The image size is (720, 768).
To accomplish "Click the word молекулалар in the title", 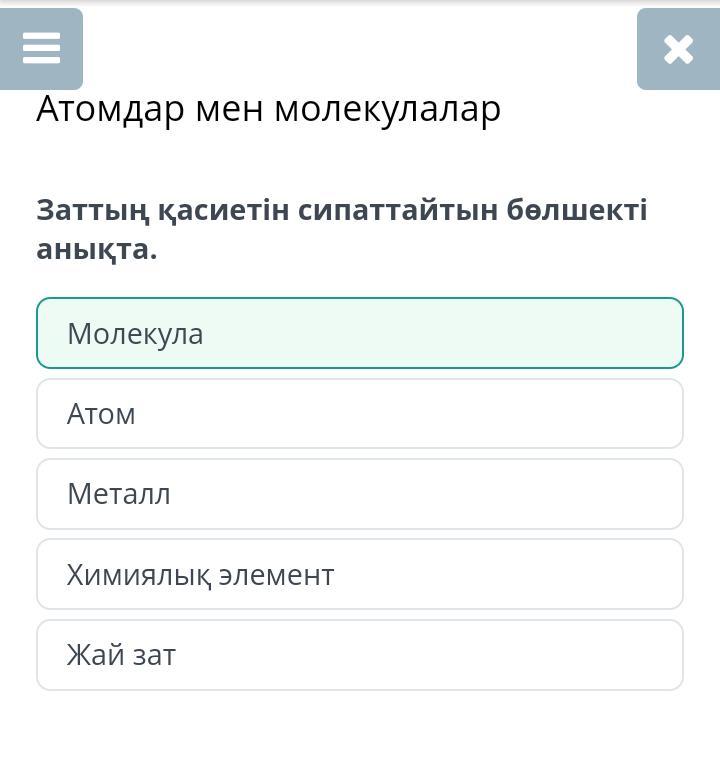I will (x=387, y=110).
